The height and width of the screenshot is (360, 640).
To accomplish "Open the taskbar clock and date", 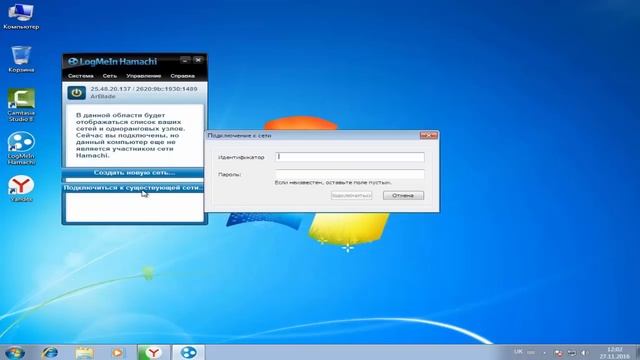I will pyautogui.click(x=614, y=353).
